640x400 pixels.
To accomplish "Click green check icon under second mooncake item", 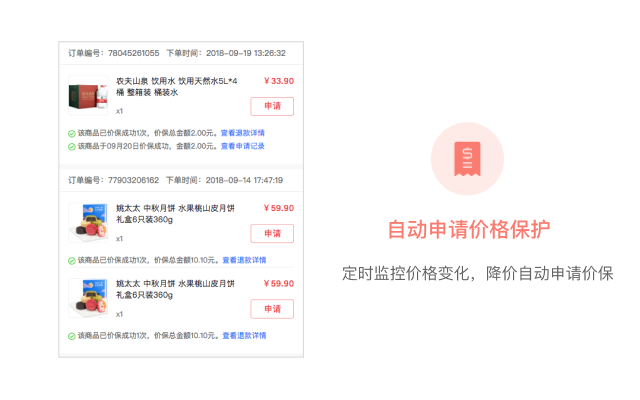I will 71,336.
